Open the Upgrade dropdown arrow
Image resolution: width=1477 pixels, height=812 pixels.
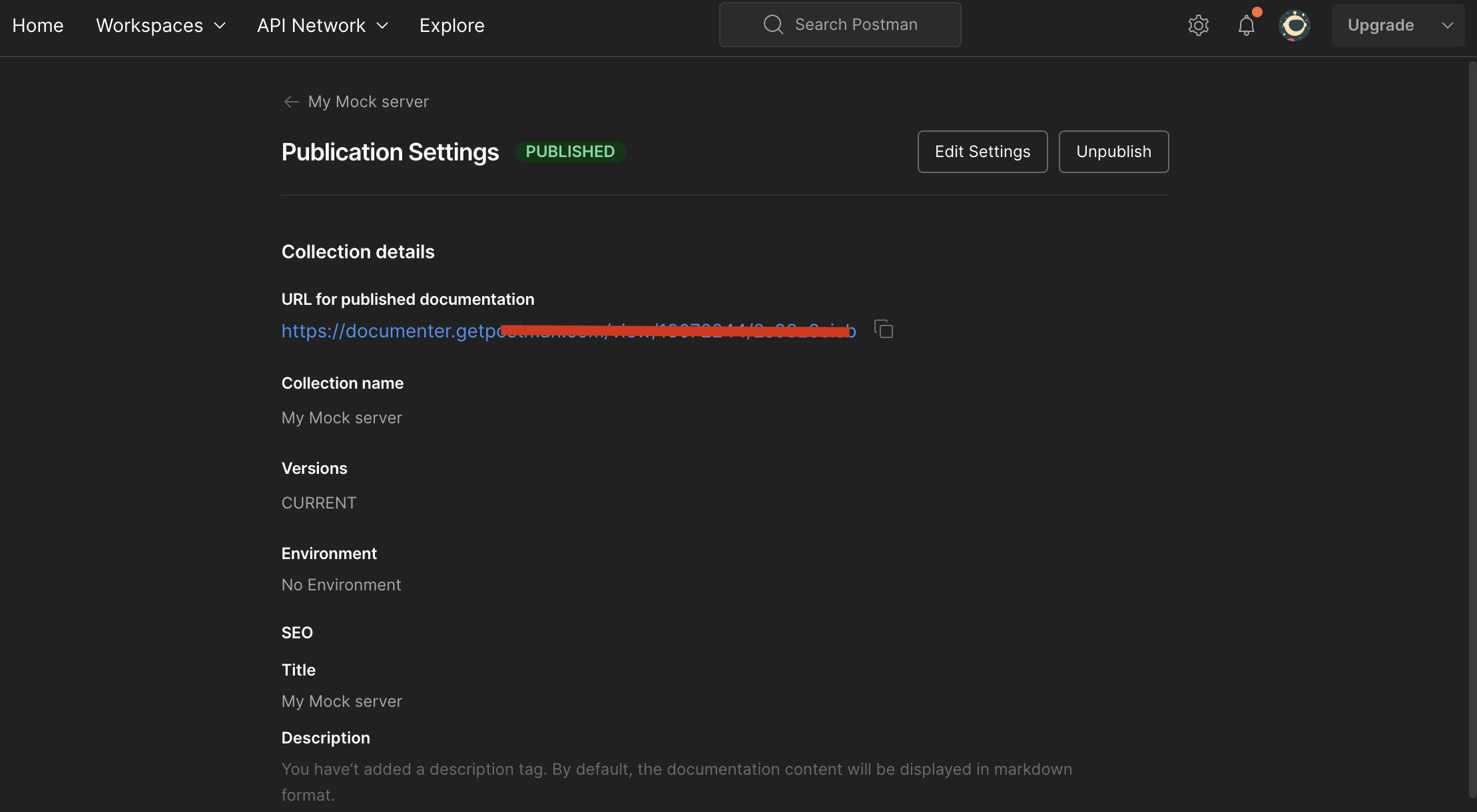[1447, 25]
